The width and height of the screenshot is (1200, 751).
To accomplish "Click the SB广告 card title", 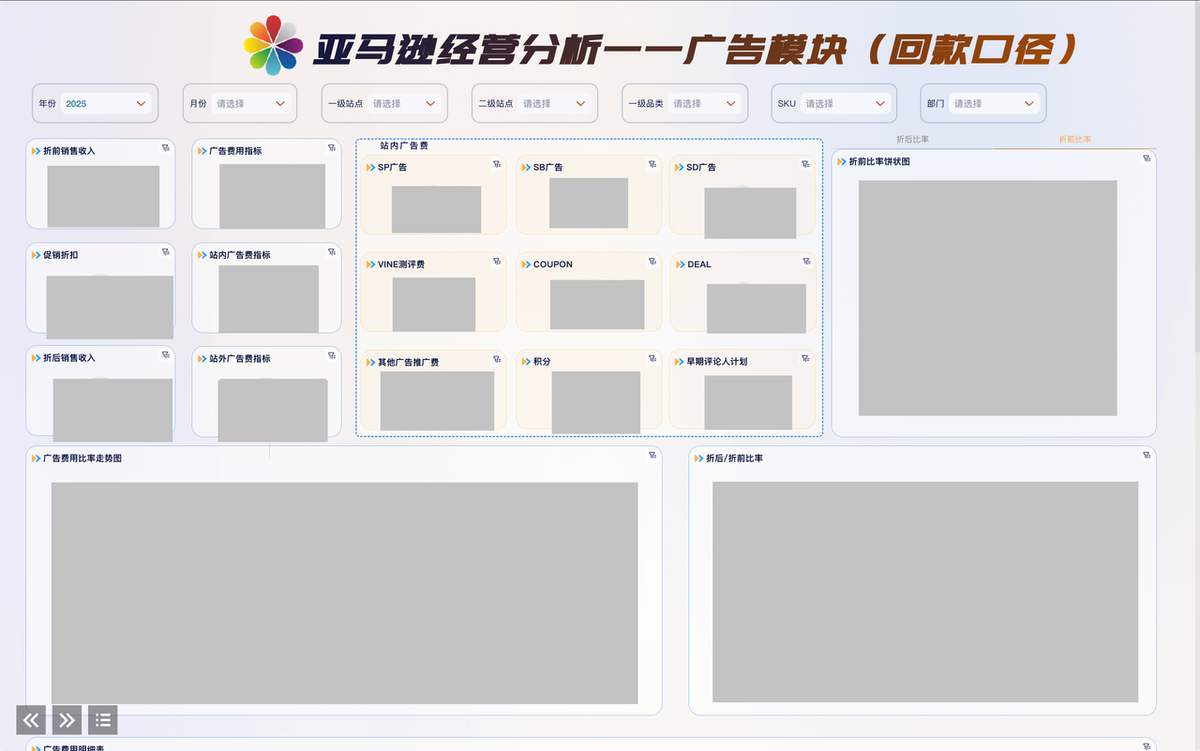I will point(548,167).
